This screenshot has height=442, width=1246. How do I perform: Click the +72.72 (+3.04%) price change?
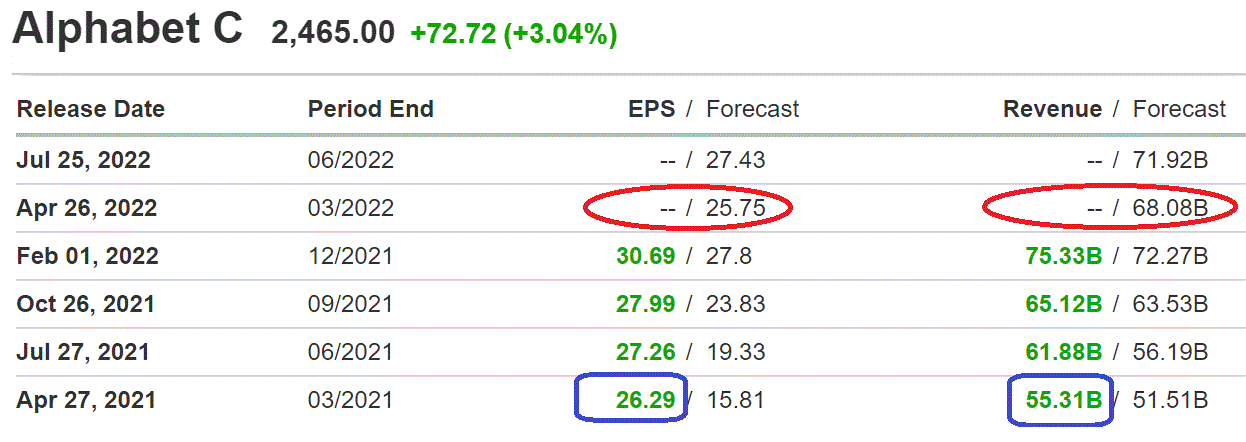pos(513,33)
